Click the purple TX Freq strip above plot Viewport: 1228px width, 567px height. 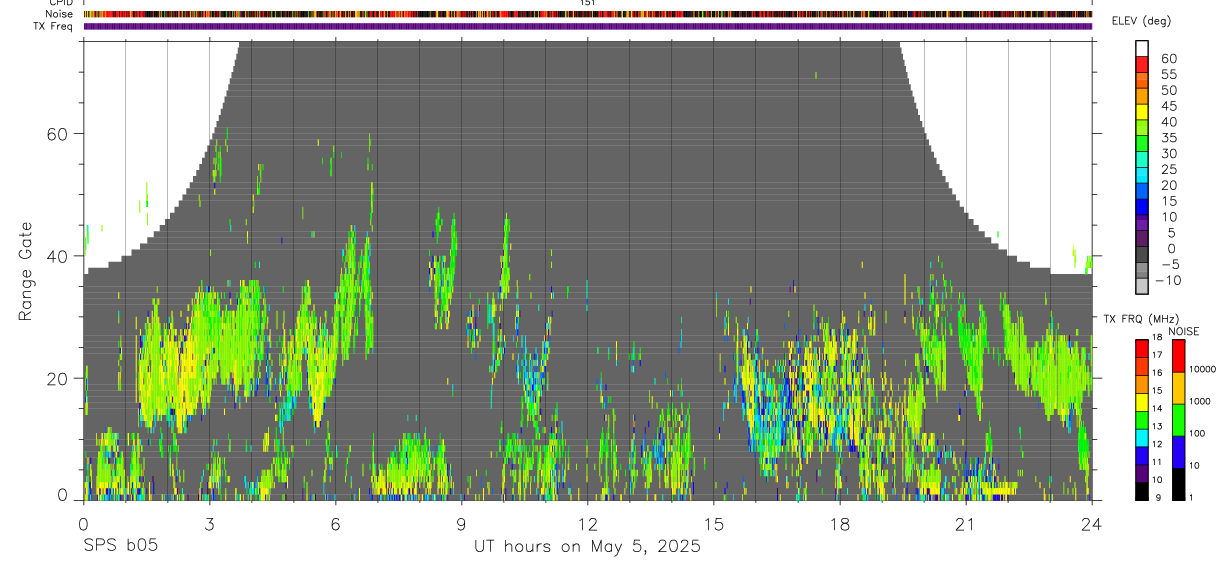click(588, 26)
